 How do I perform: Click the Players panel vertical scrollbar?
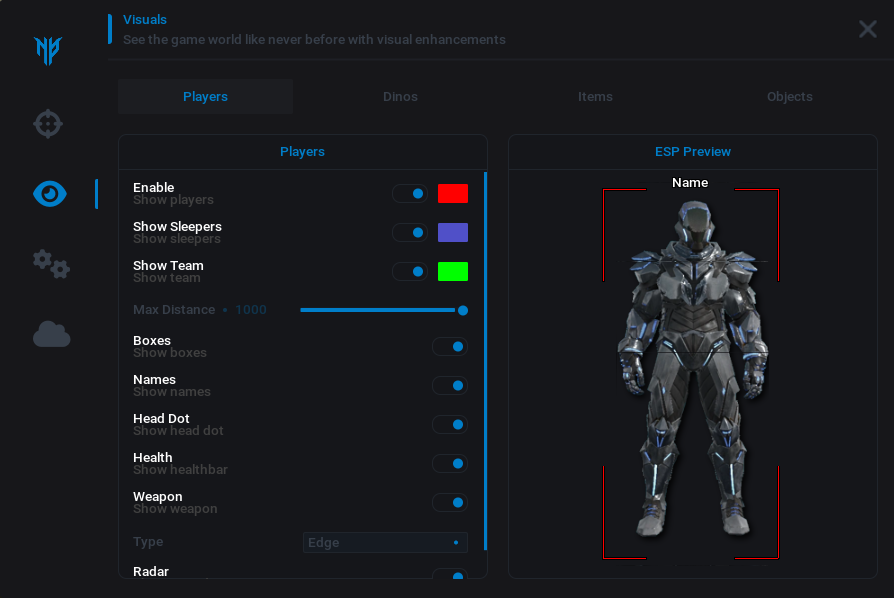coord(485,361)
